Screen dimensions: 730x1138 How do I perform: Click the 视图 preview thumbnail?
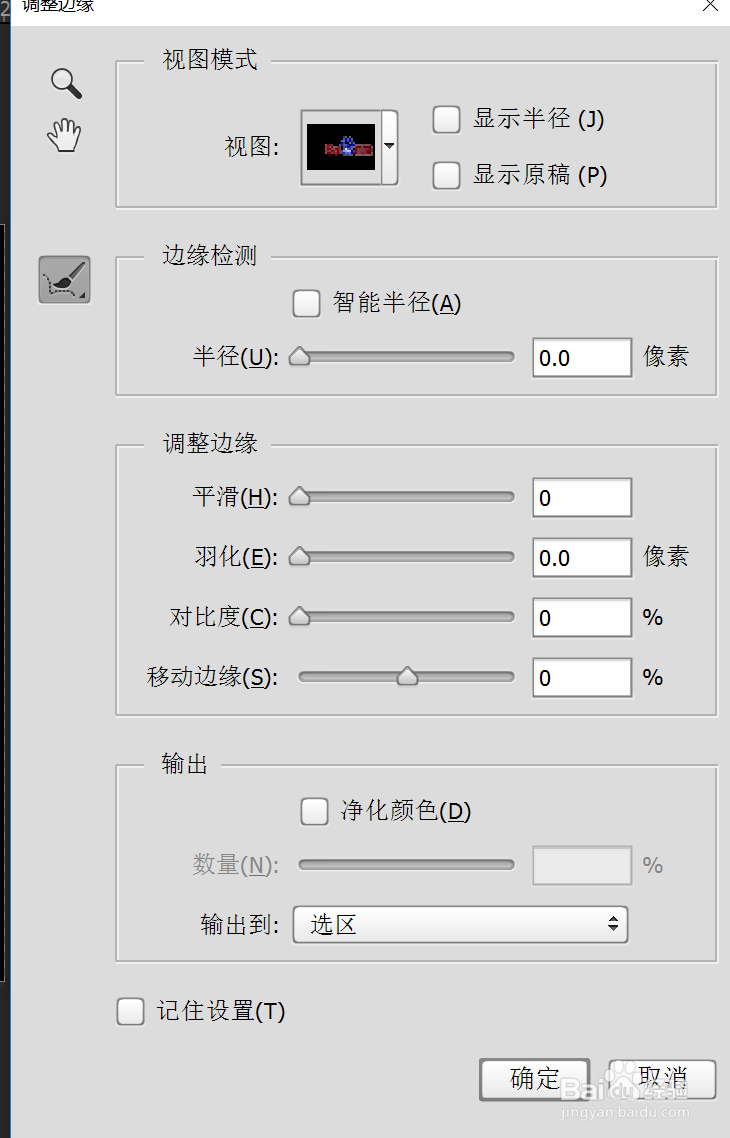tap(341, 147)
